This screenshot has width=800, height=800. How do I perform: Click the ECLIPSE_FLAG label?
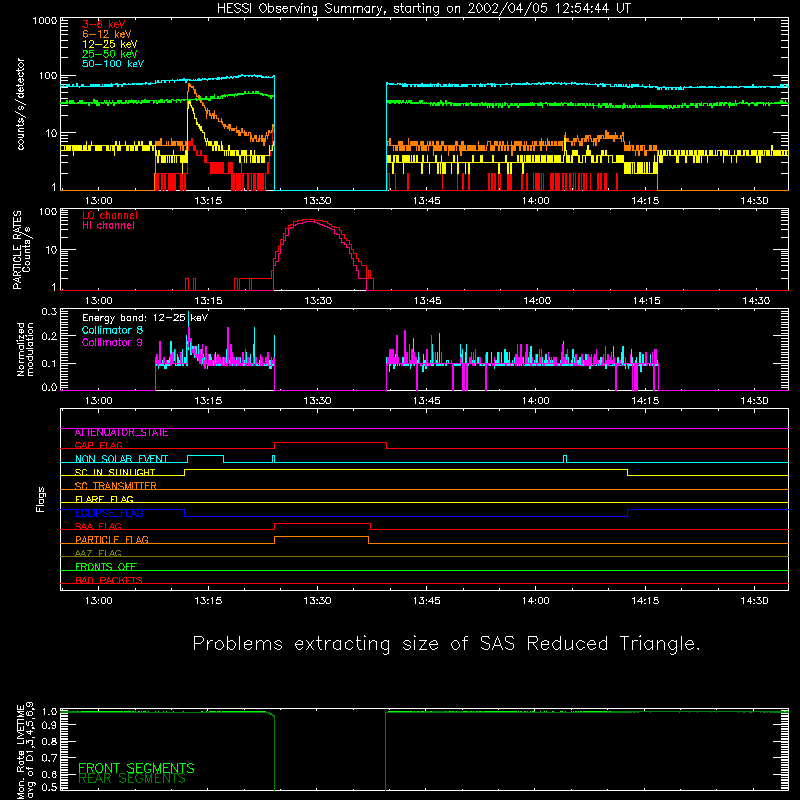pyautogui.click(x=109, y=513)
